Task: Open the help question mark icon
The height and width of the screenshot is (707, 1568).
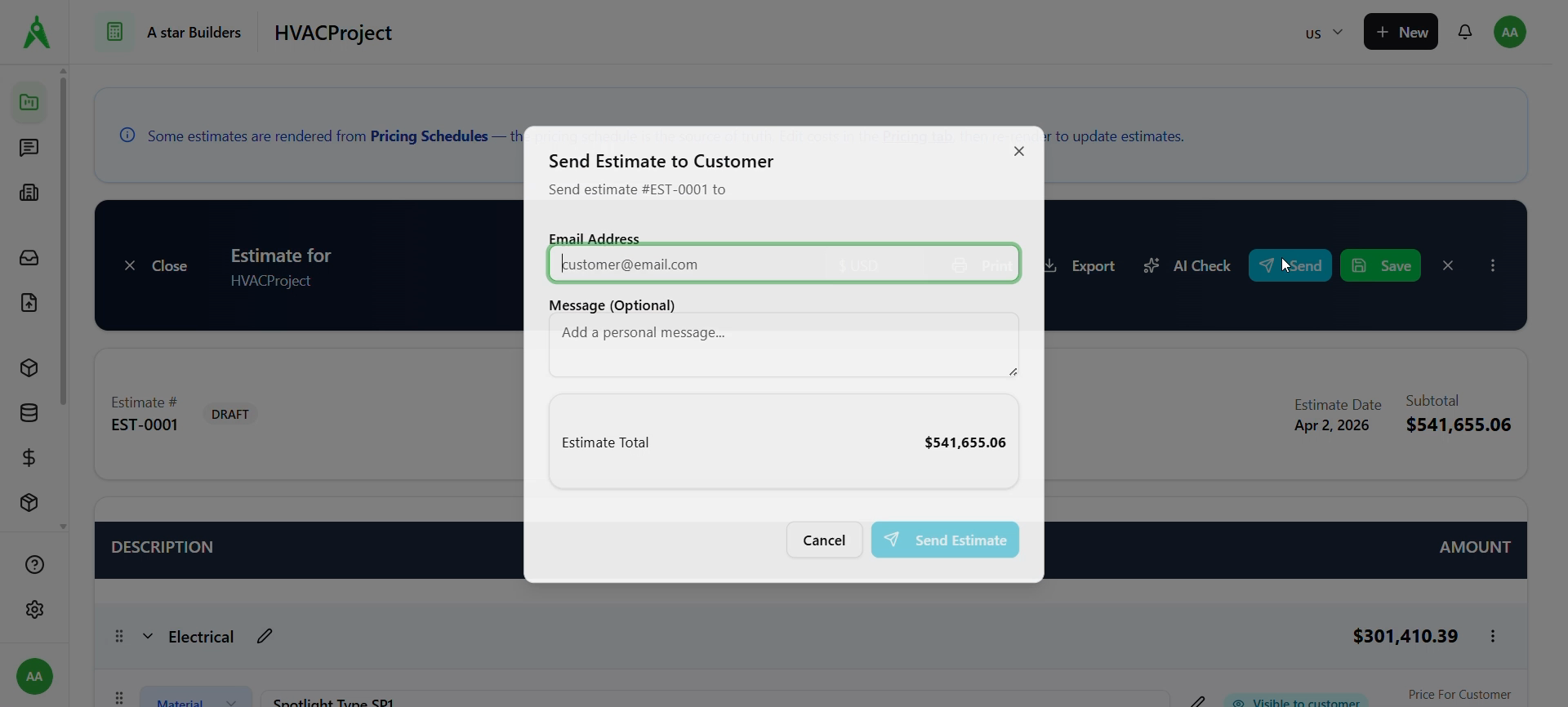Action: tap(34, 565)
